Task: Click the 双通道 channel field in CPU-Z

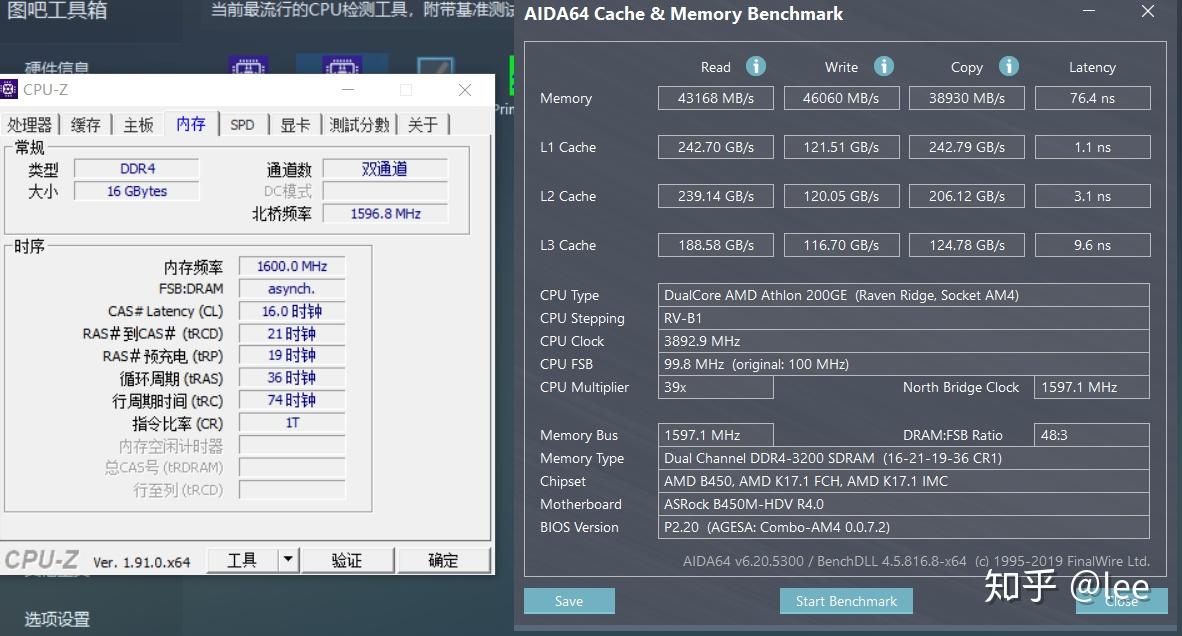Action: coord(385,169)
